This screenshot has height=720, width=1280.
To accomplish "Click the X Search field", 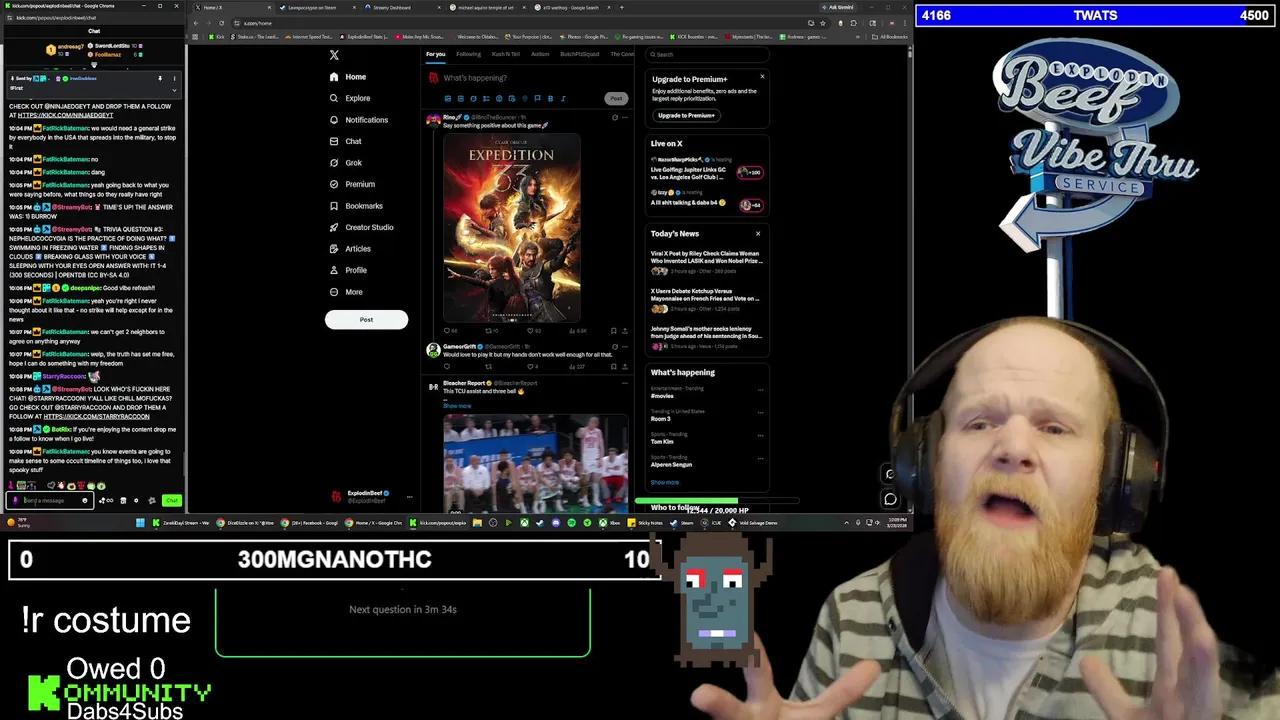I will point(705,54).
